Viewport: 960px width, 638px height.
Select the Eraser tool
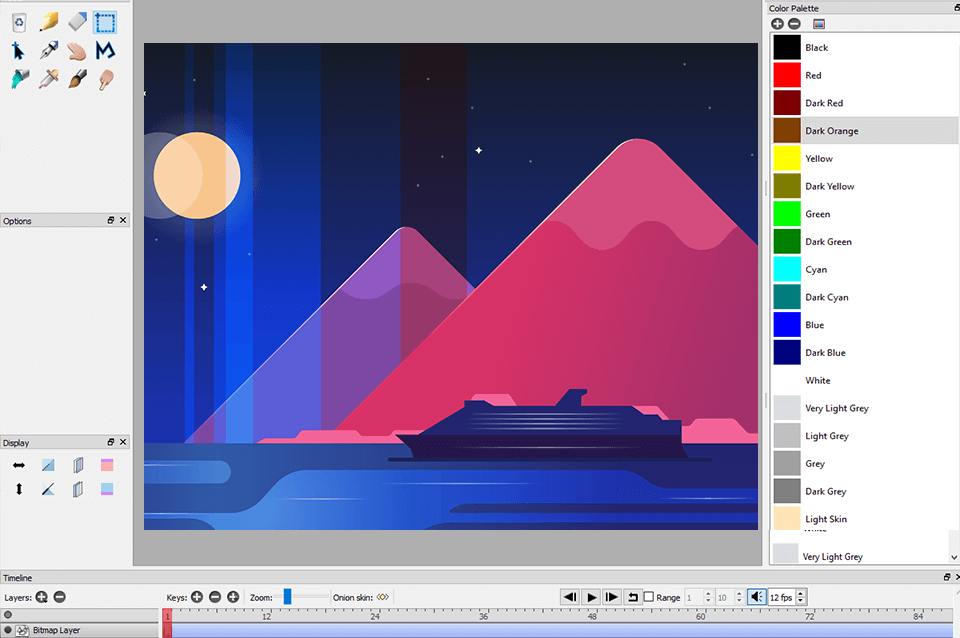coord(77,21)
